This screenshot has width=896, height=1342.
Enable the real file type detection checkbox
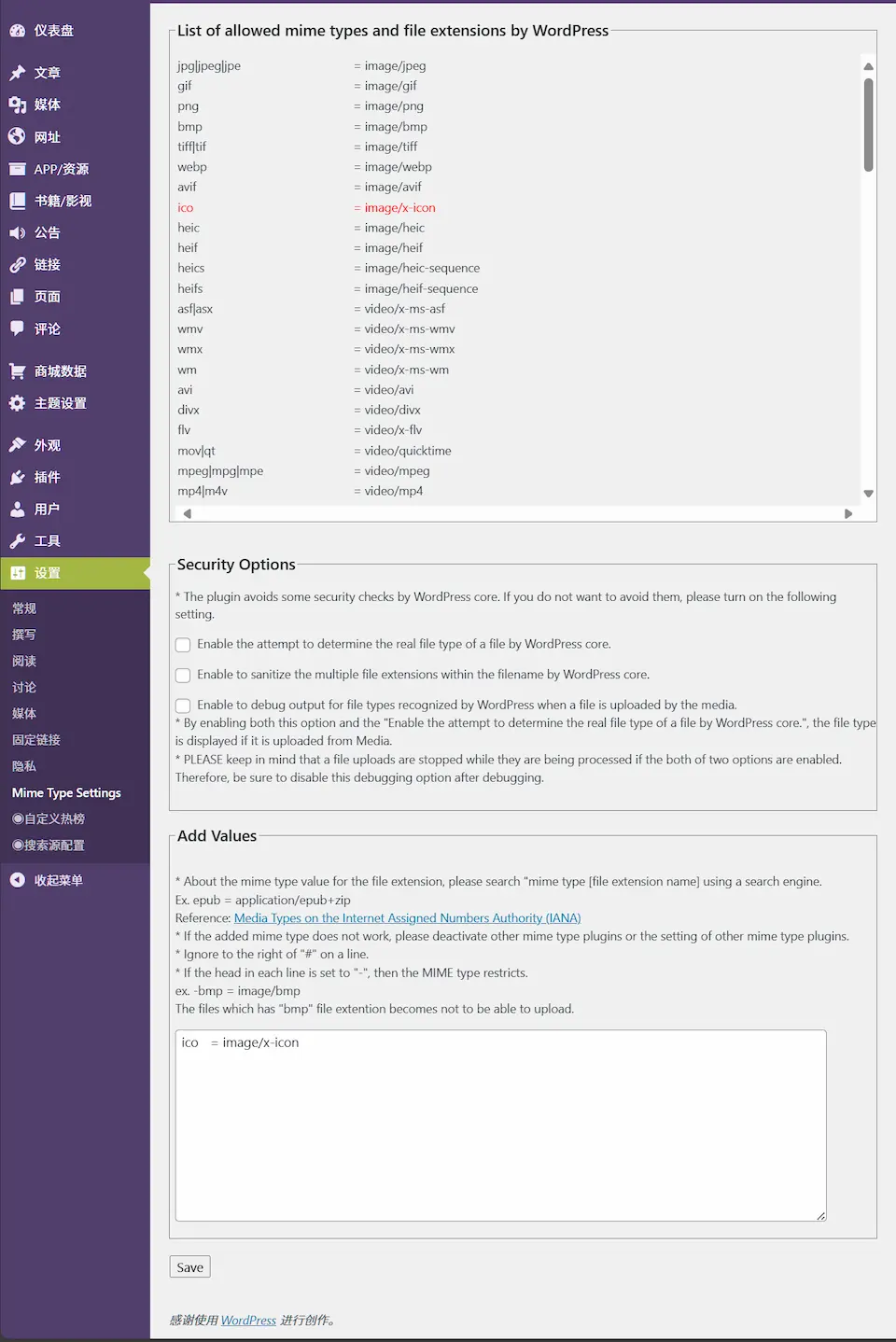click(x=183, y=644)
